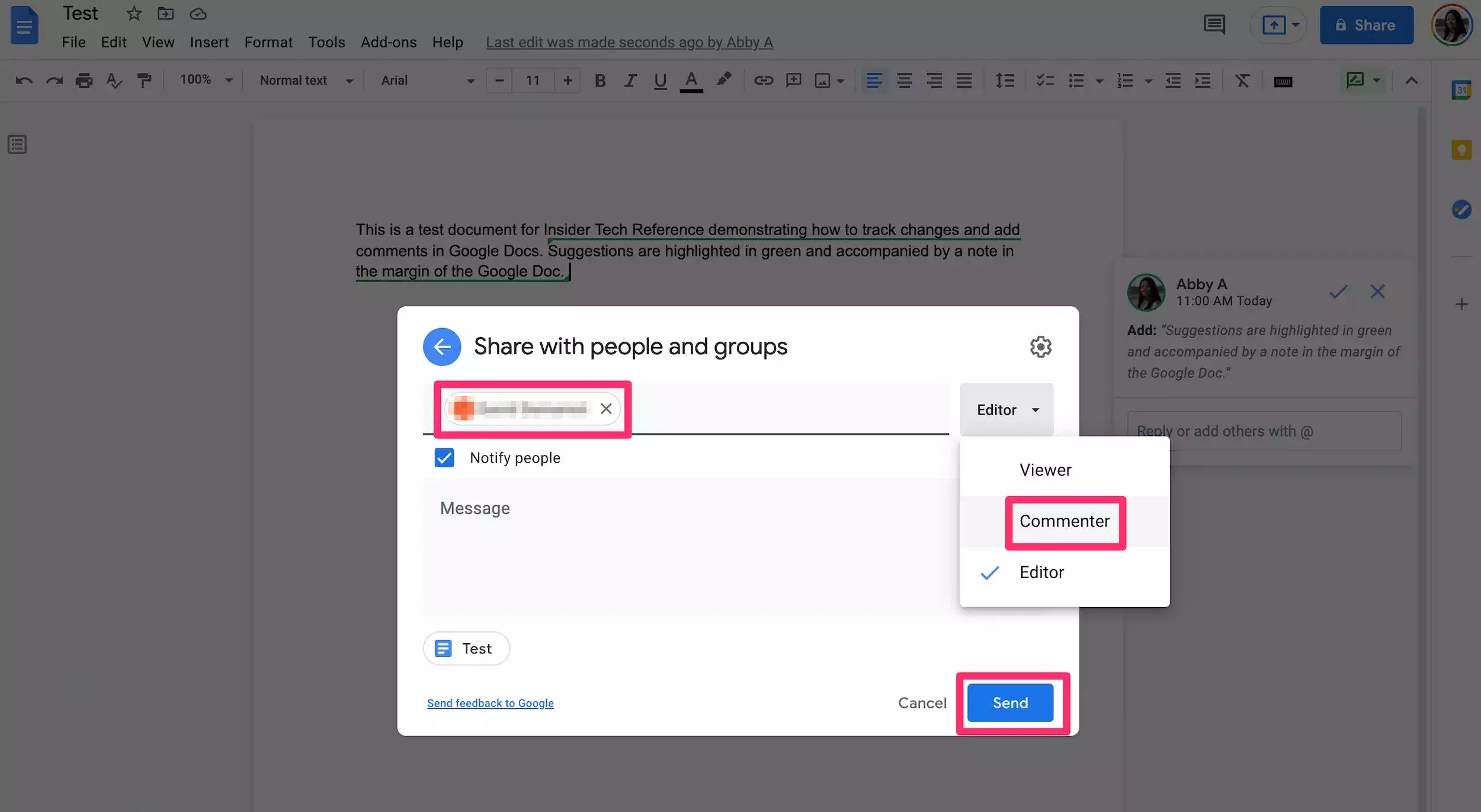
Task: Click the blue Share button
Action: [1366, 25]
